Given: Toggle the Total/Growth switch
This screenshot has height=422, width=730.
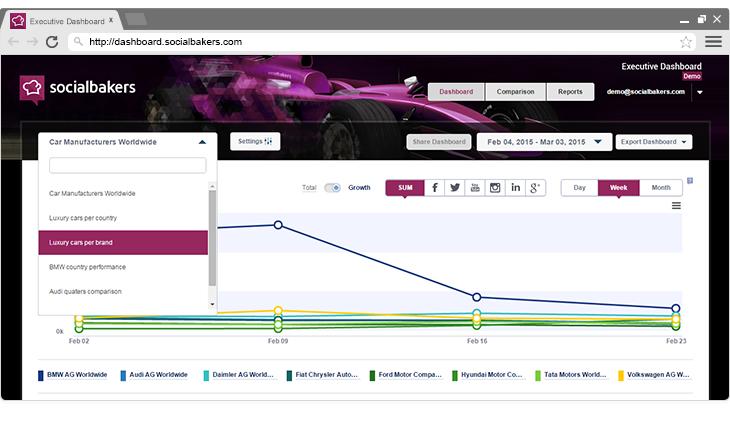Looking at the screenshot, I should pos(332,188).
